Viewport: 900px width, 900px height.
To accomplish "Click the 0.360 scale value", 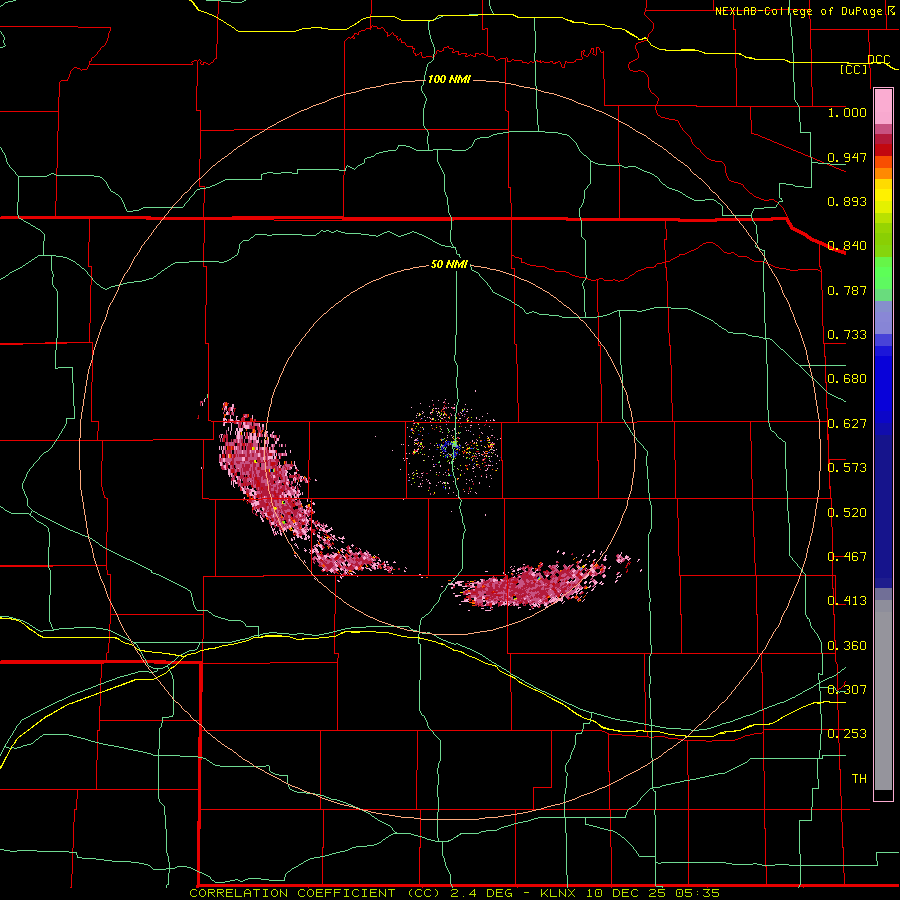I will point(847,646).
